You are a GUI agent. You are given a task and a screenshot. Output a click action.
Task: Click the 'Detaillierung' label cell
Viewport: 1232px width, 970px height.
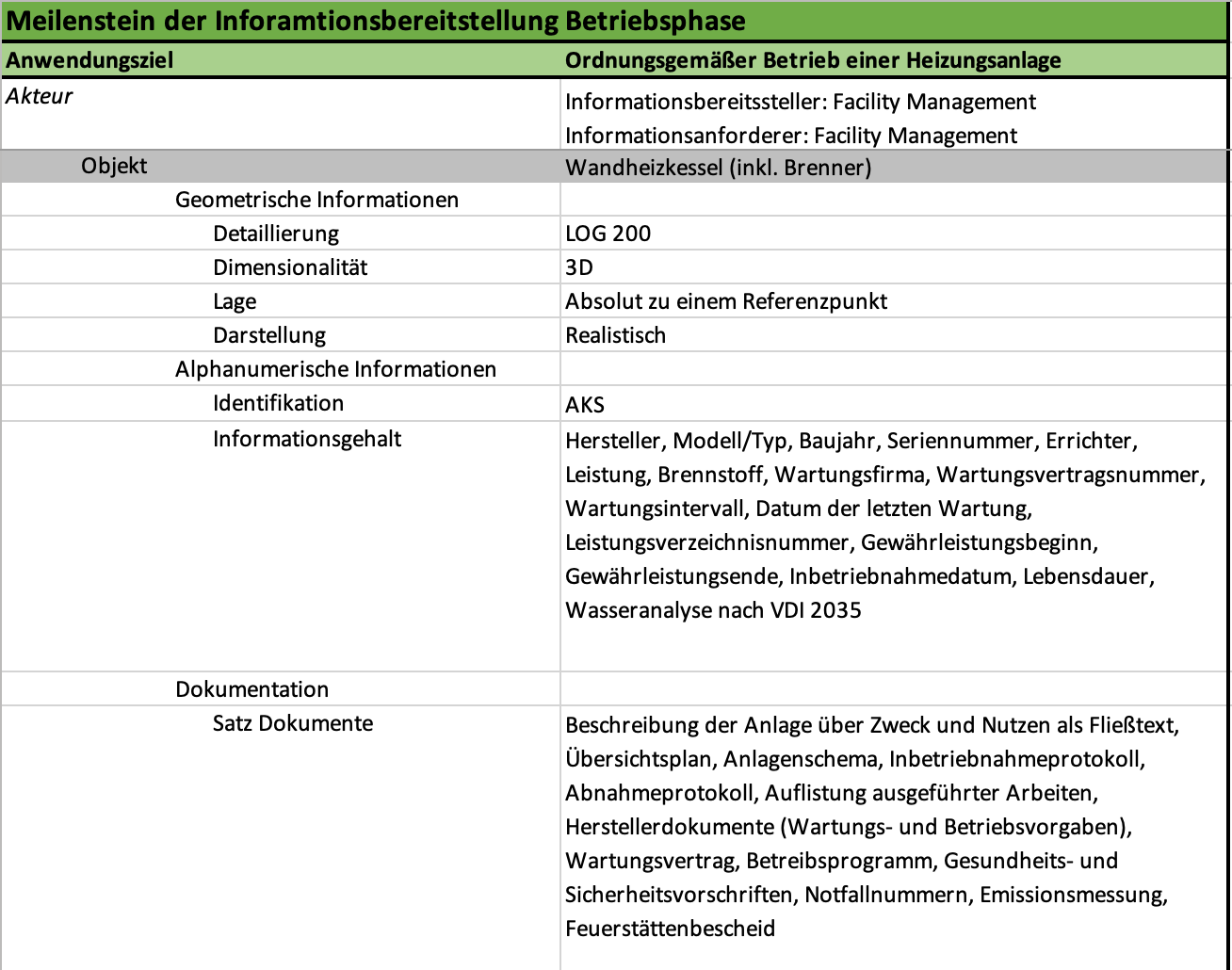(x=275, y=234)
